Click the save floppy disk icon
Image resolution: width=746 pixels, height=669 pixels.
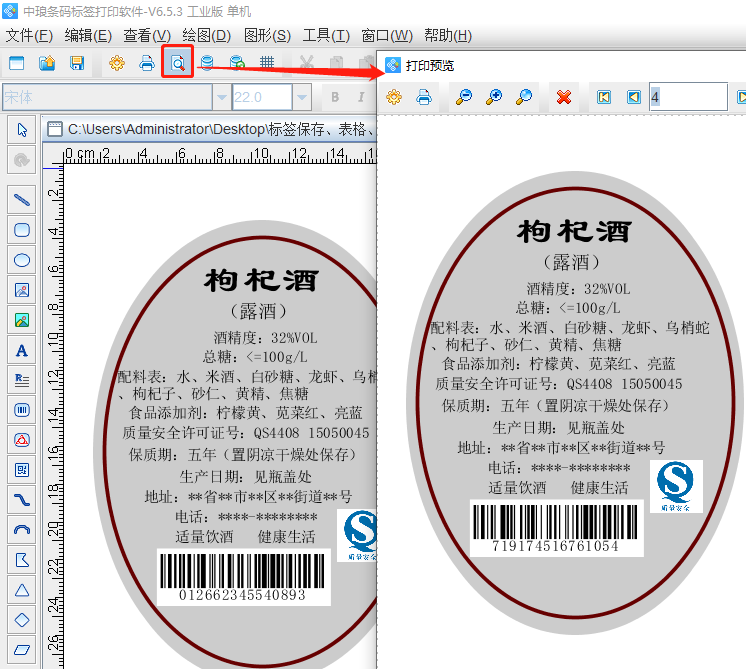tap(76, 63)
